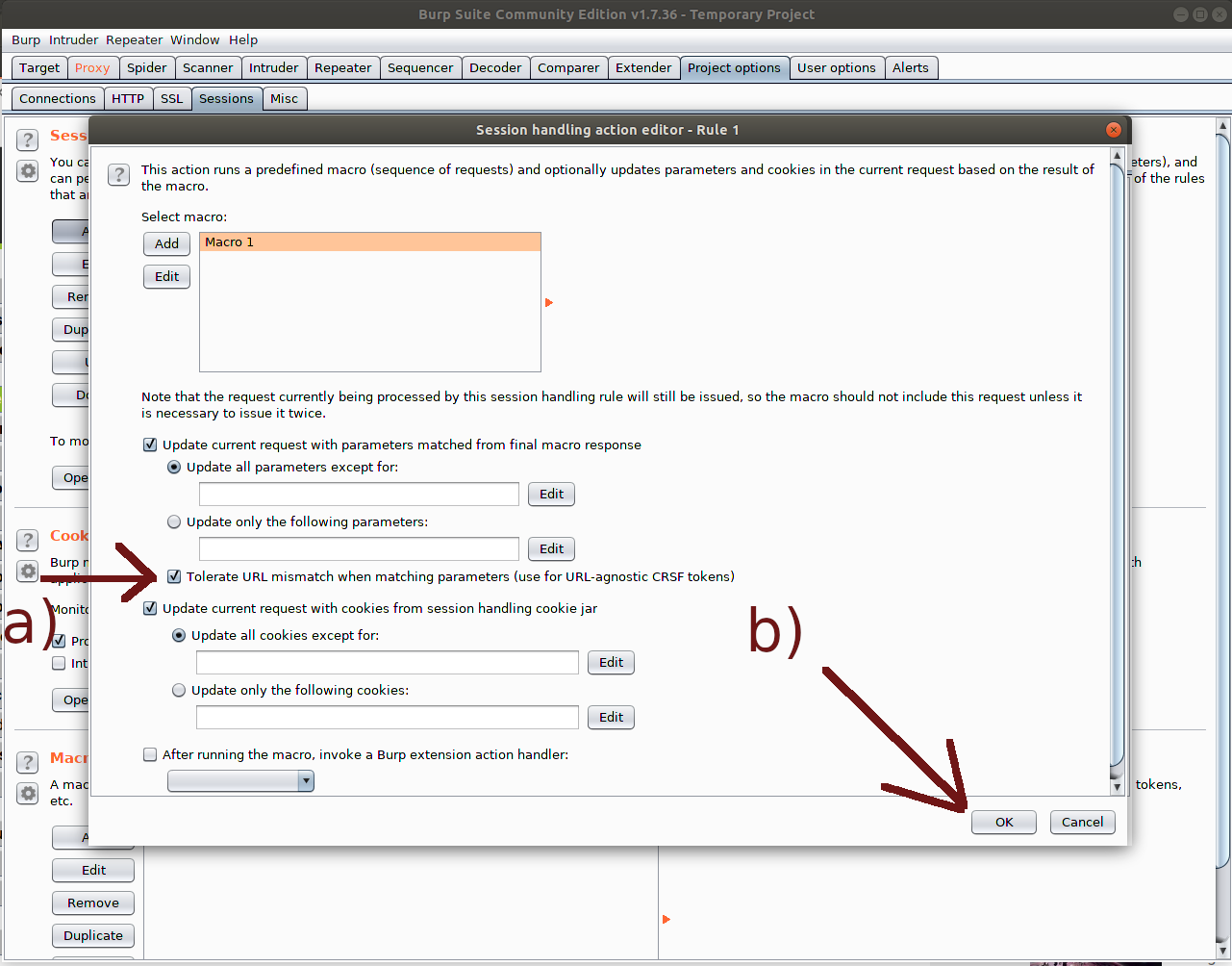Edit the 'all parameters except for' list
This screenshot has height=966, width=1232.
coord(552,494)
